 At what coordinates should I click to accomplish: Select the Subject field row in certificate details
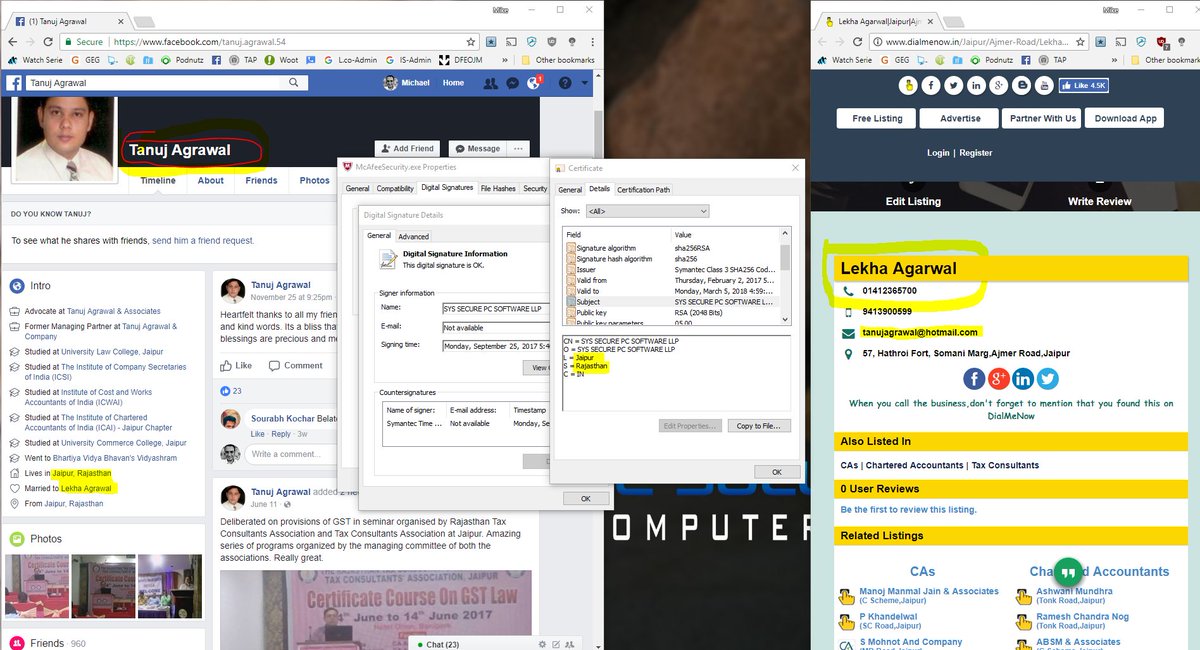671,301
